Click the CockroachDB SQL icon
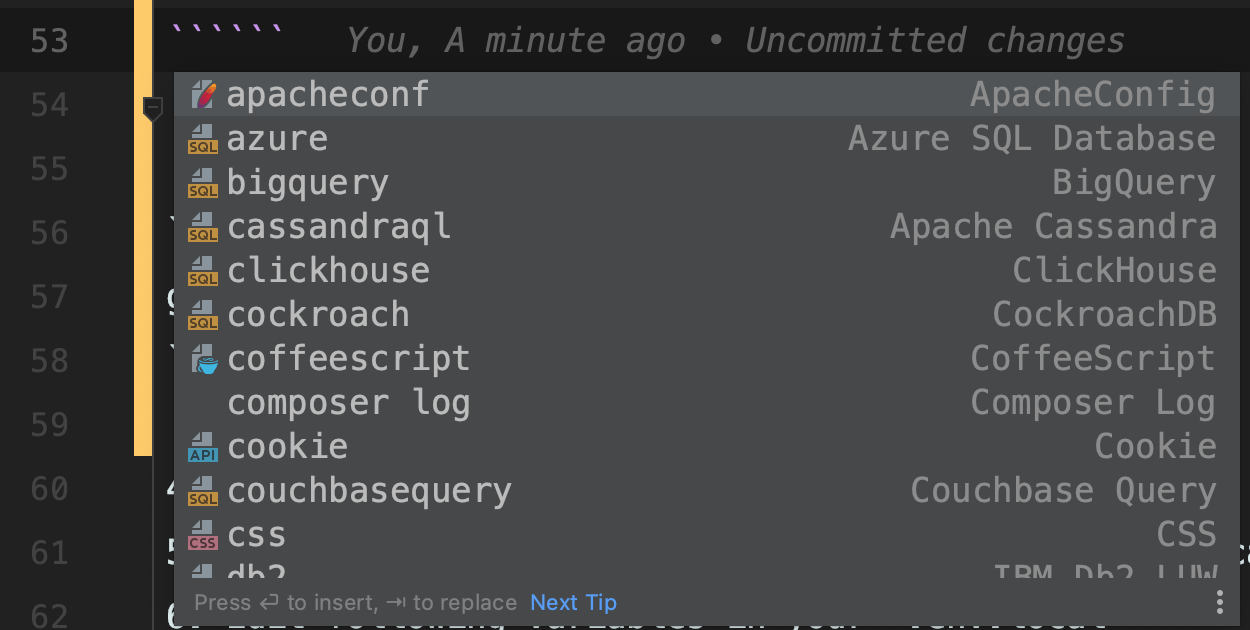1250x630 pixels. tap(202, 314)
